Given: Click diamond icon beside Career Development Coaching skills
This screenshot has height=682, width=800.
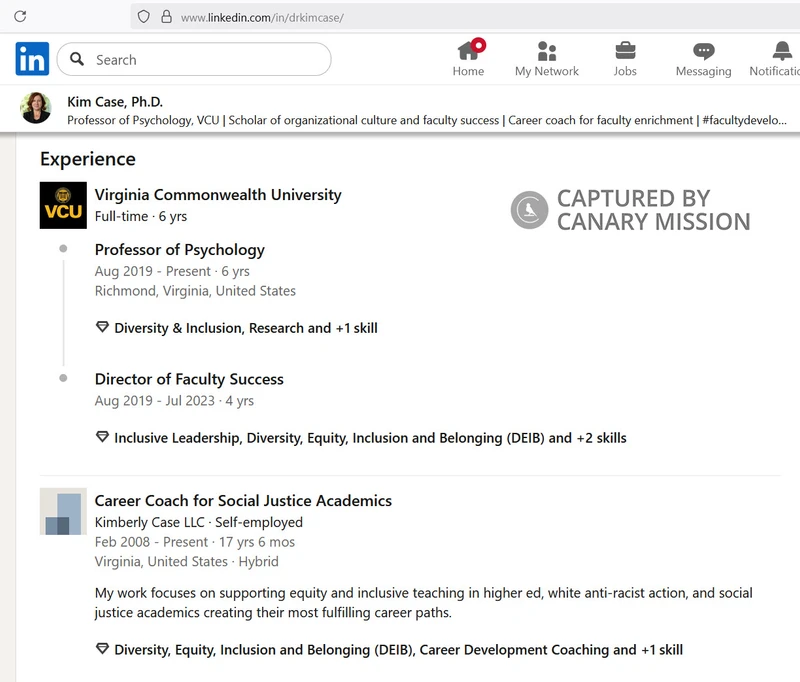Looking at the screenshot, I should [103, 648].
